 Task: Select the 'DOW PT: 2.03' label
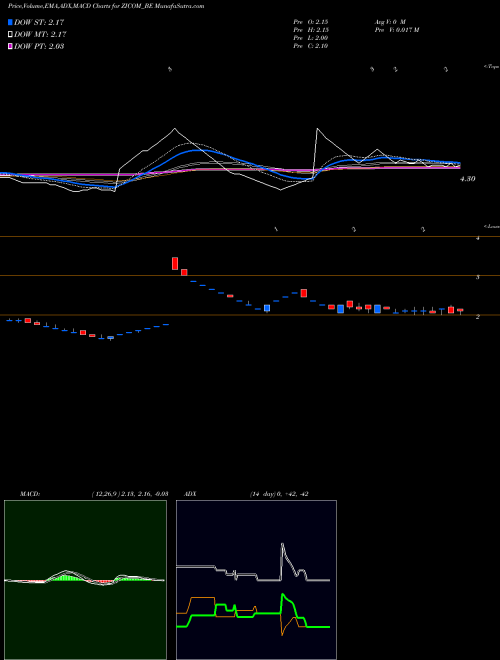(39, 46)
